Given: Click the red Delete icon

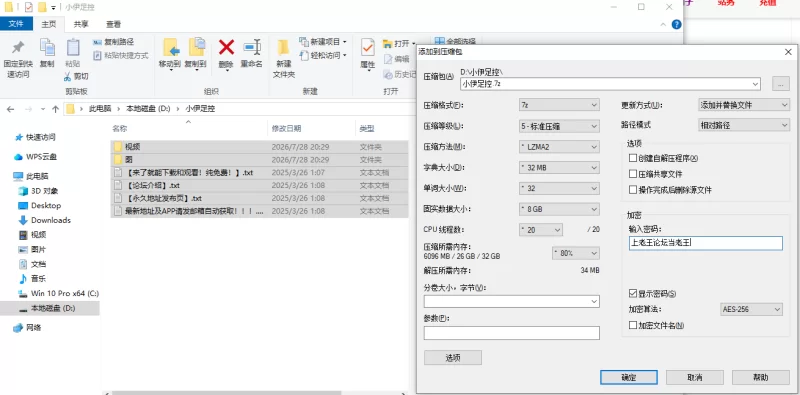Looking at the screenshot, I should click(x=226, y=47).
